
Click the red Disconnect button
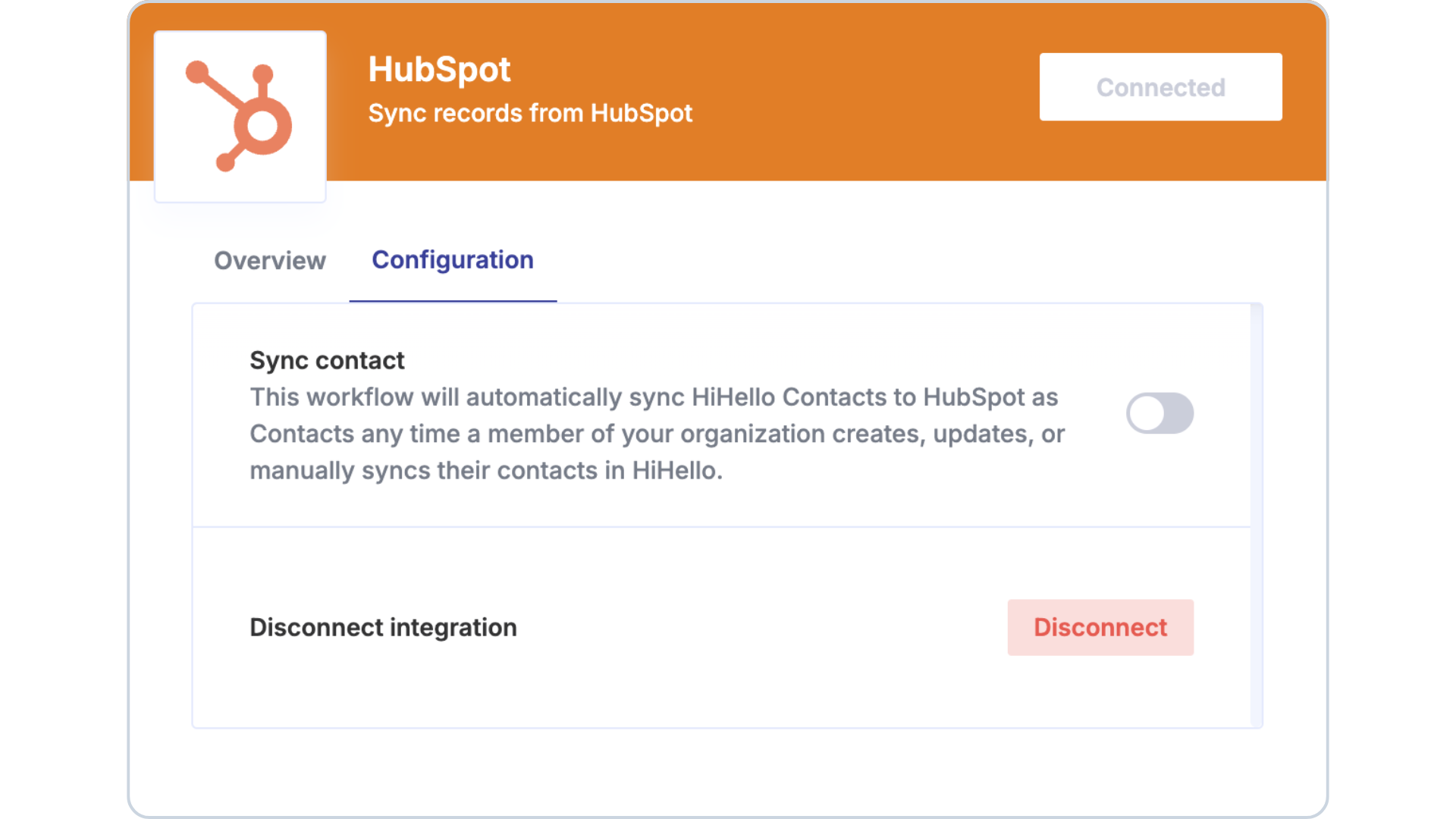coord(1100,627)
